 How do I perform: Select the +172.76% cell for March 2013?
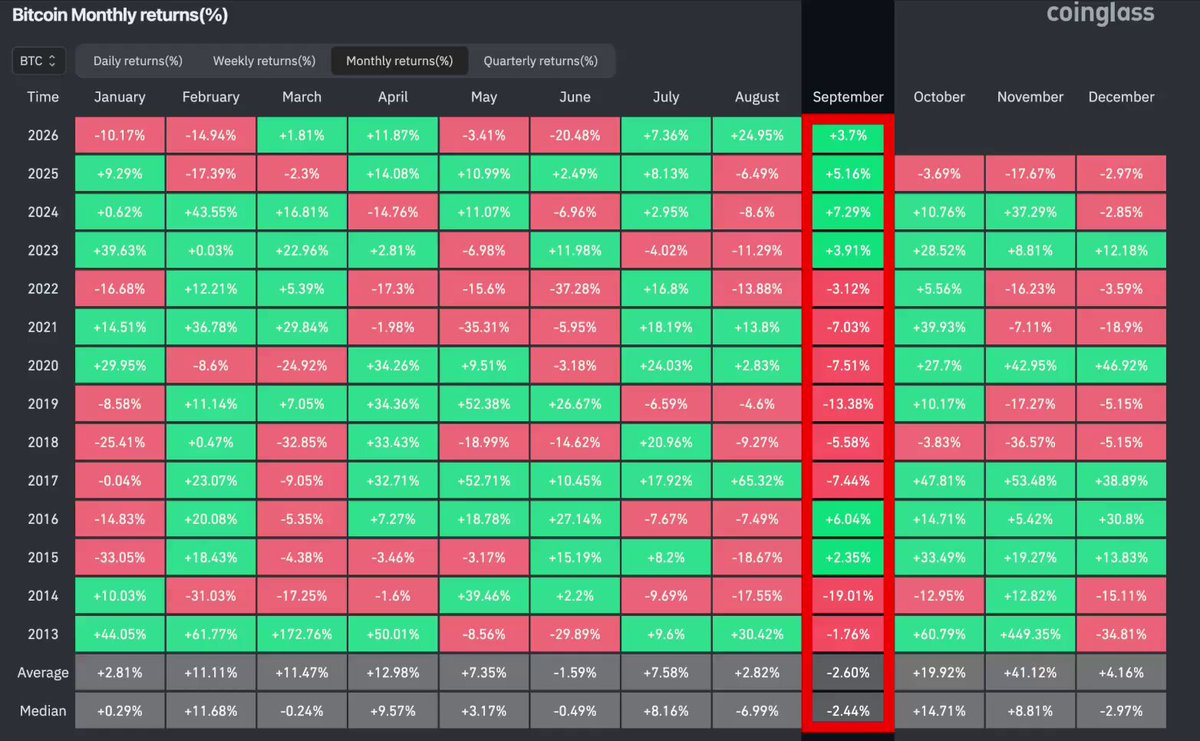pyautogui.click(x=302, y=634)
